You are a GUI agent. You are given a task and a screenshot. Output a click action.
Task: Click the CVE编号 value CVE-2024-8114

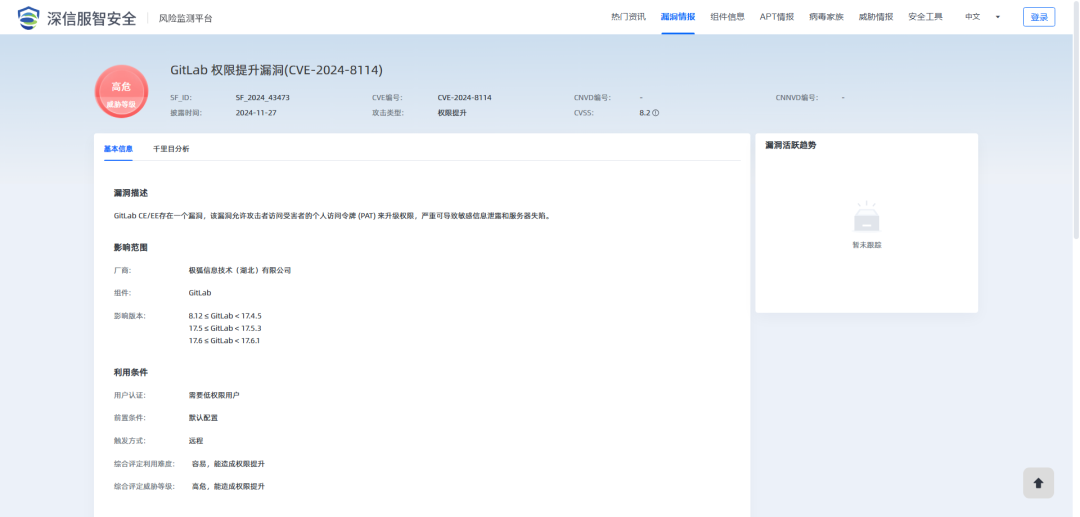click(x=464, y=98)
